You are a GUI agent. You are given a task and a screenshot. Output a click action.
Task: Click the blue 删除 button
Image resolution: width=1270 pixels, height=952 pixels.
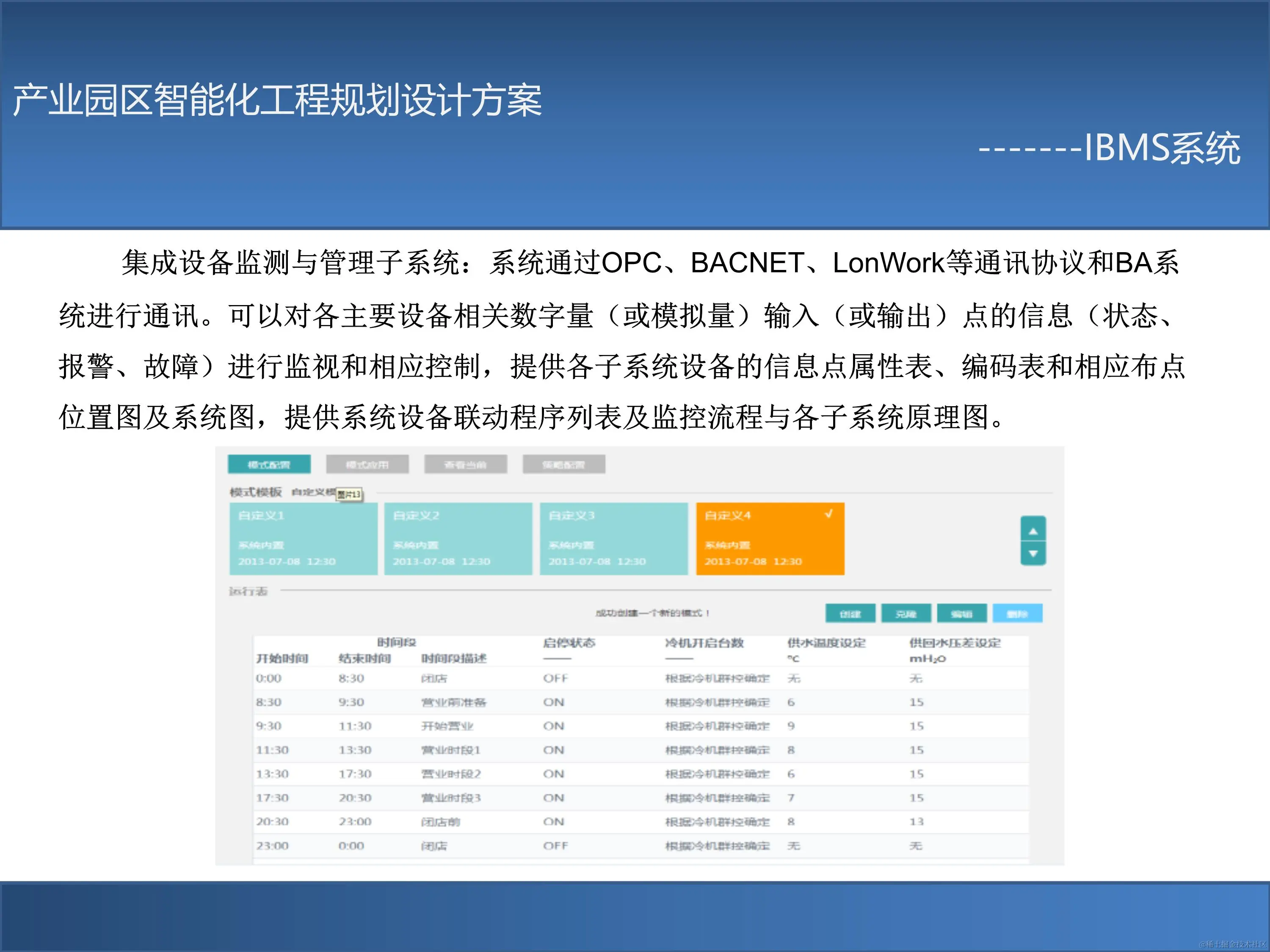point(1017,614)
